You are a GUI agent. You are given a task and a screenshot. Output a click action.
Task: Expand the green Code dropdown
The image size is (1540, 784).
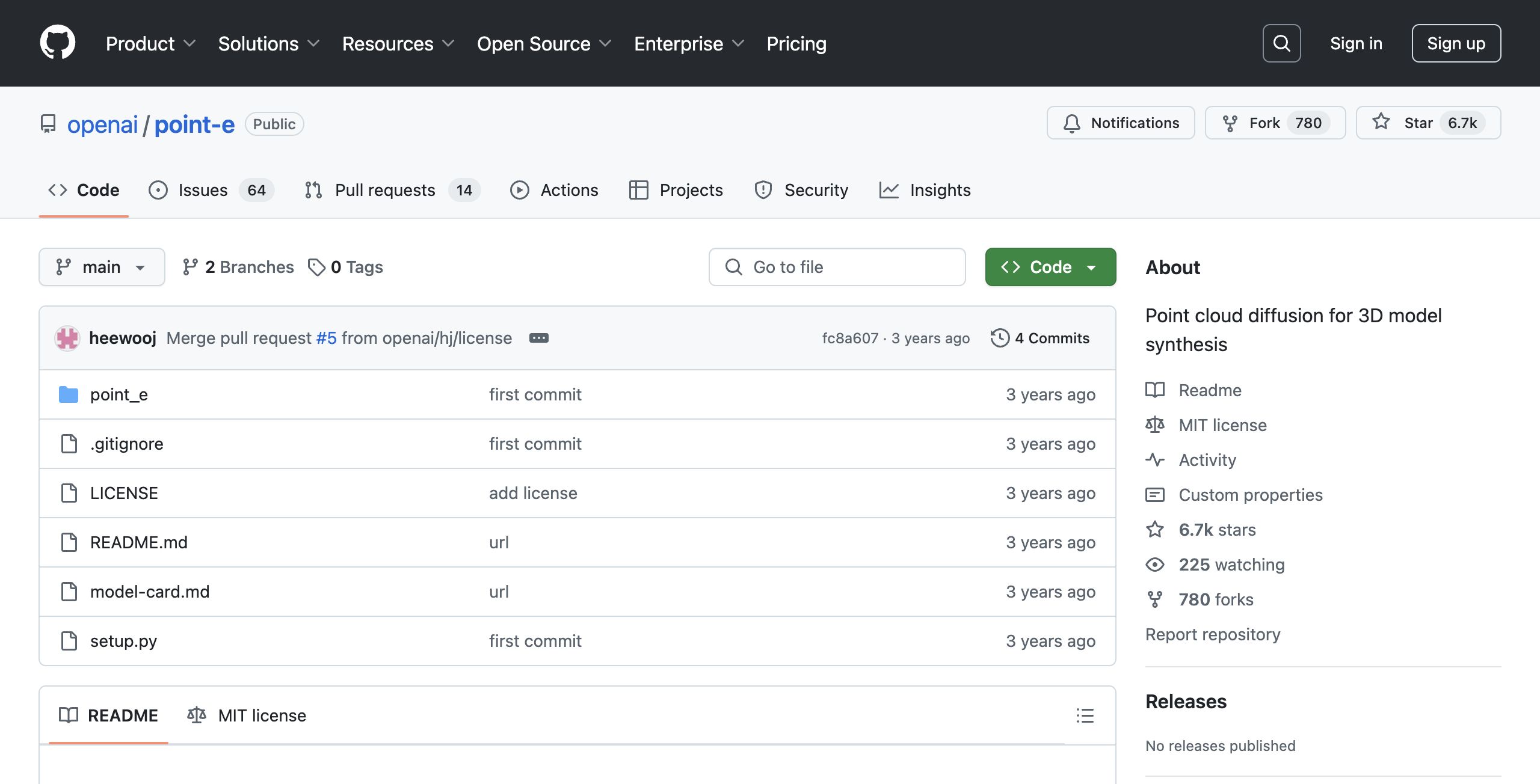pyautogui.click(x=1050, y=267)
